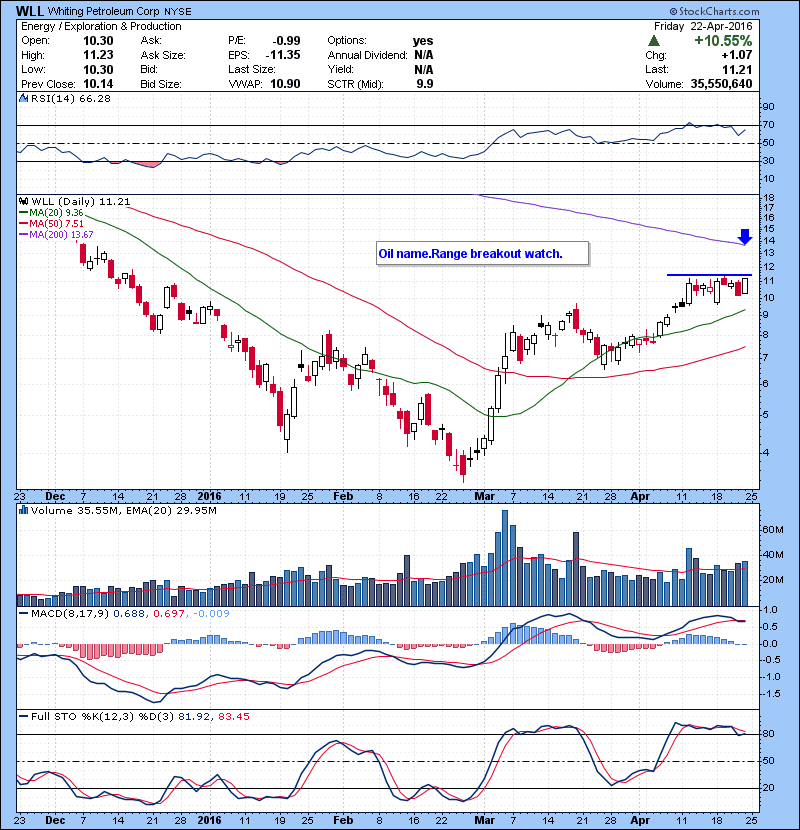
Task: Click the Volume value 35,550,640
Action: (x=721, y=84)
